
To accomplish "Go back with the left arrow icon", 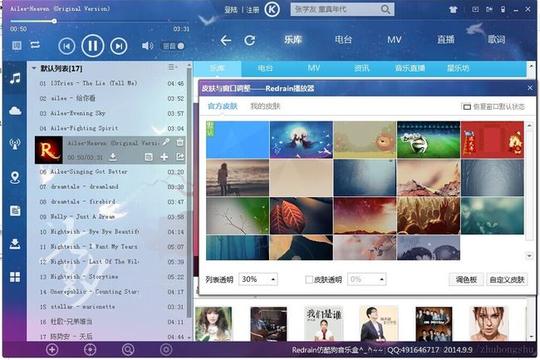I will click(x=226, y=41).
